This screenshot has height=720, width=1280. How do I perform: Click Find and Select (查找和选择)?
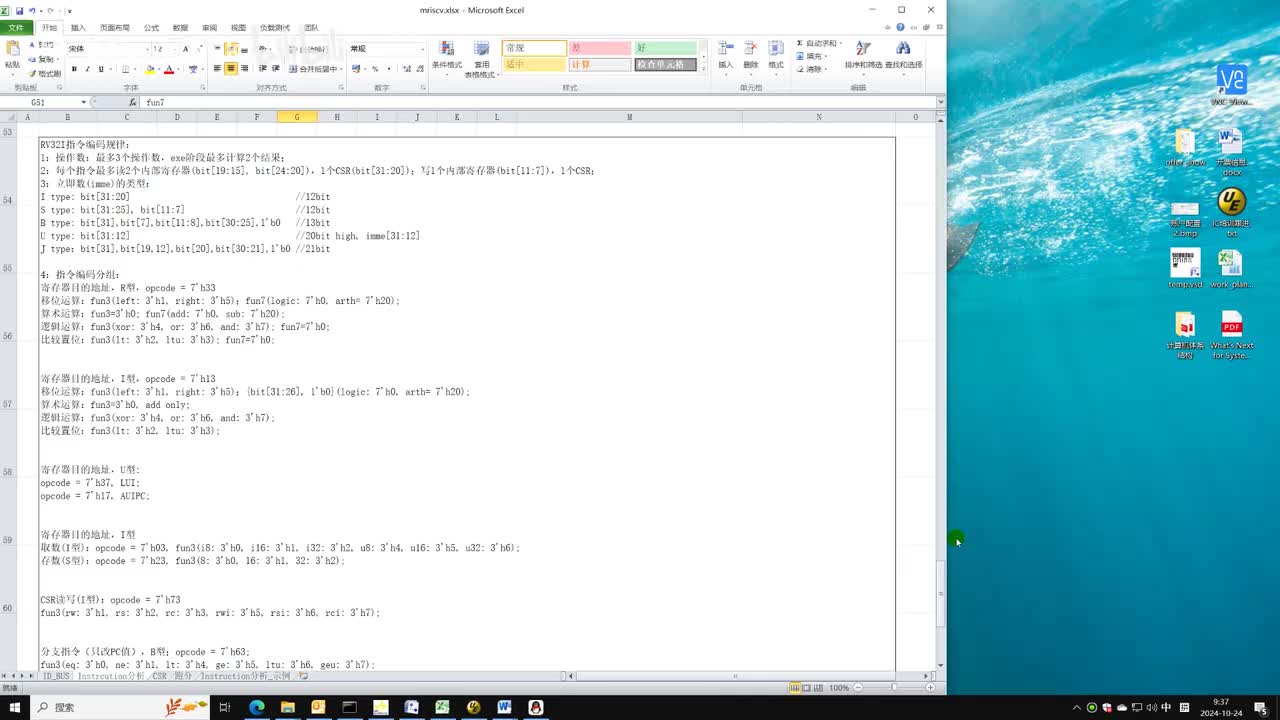(903, 55)
